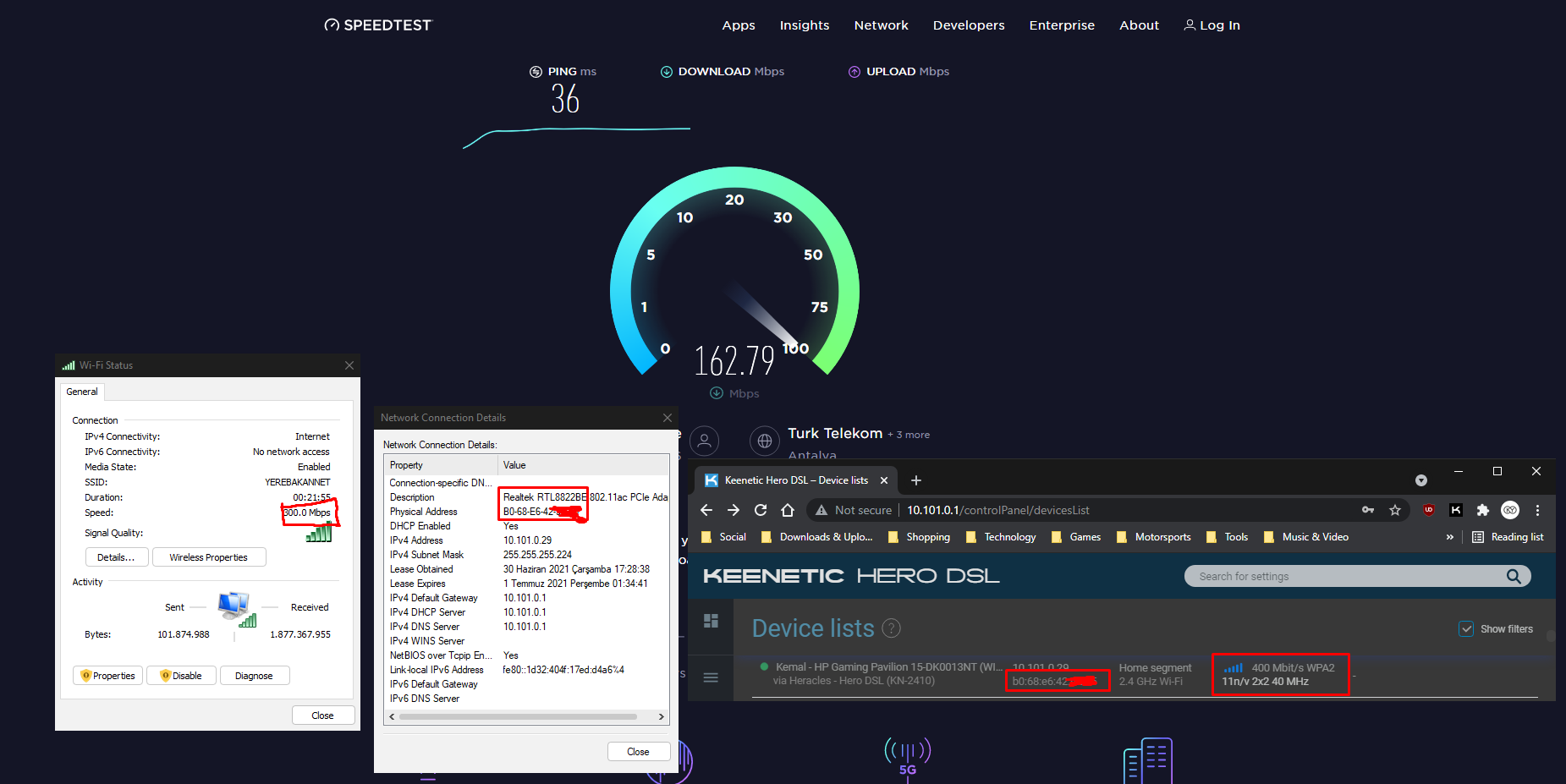Go back in the browser
This screenshot has width=1566, height=784.
click(x=706, y=510)
